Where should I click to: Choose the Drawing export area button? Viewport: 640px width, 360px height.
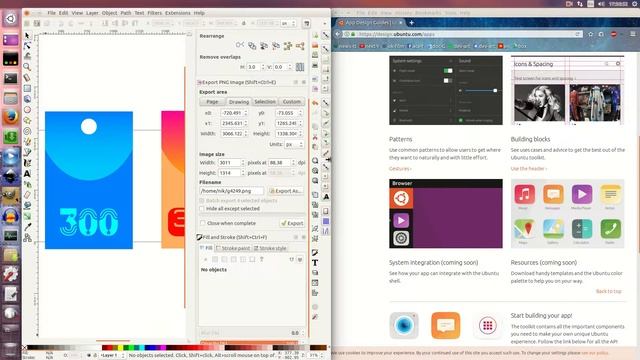pos(239,102)
